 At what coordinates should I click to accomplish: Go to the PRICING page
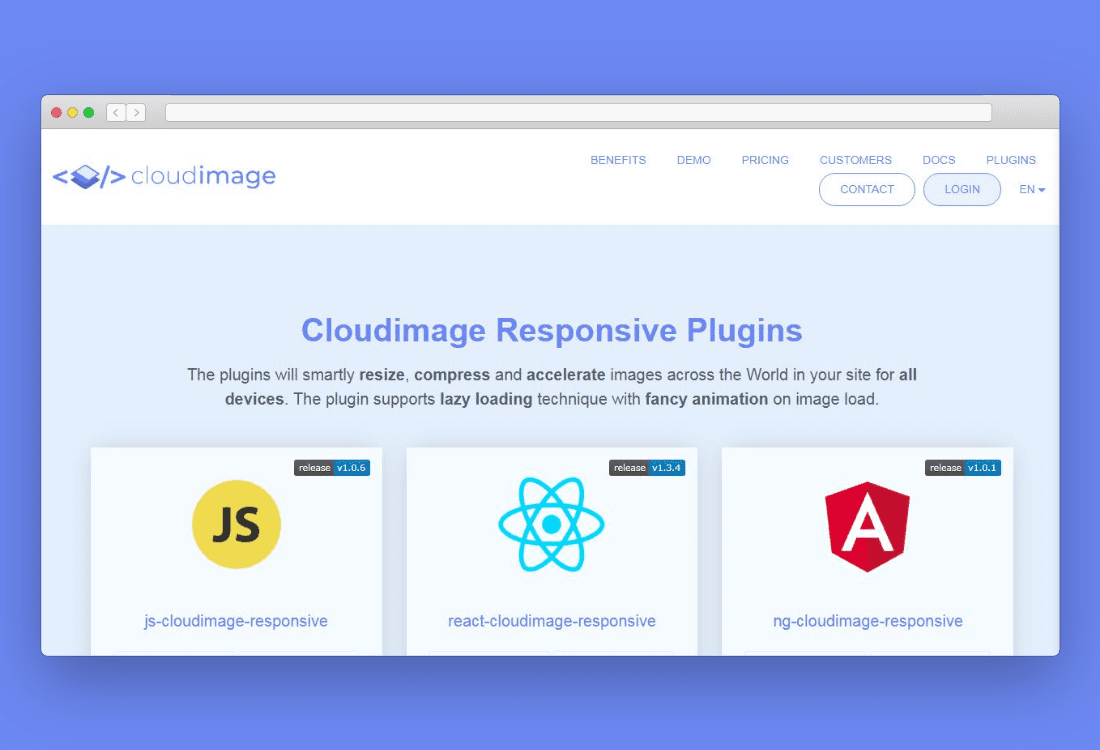point(765,160)
